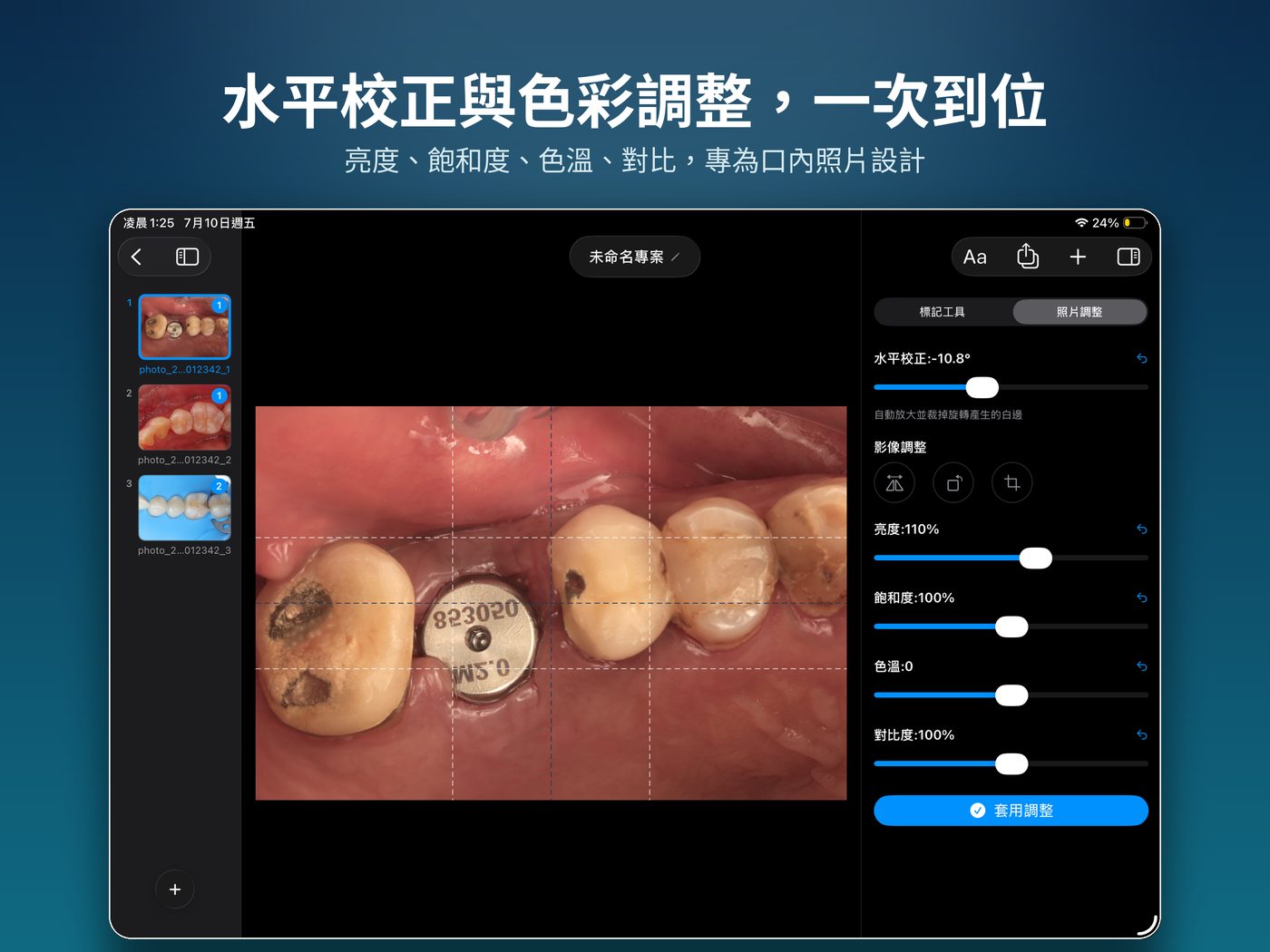Viewport: 1270px width, 952px height.
Task: Tap the pencil icon beside 未命名專案
Action: click(x=676, y=257)
